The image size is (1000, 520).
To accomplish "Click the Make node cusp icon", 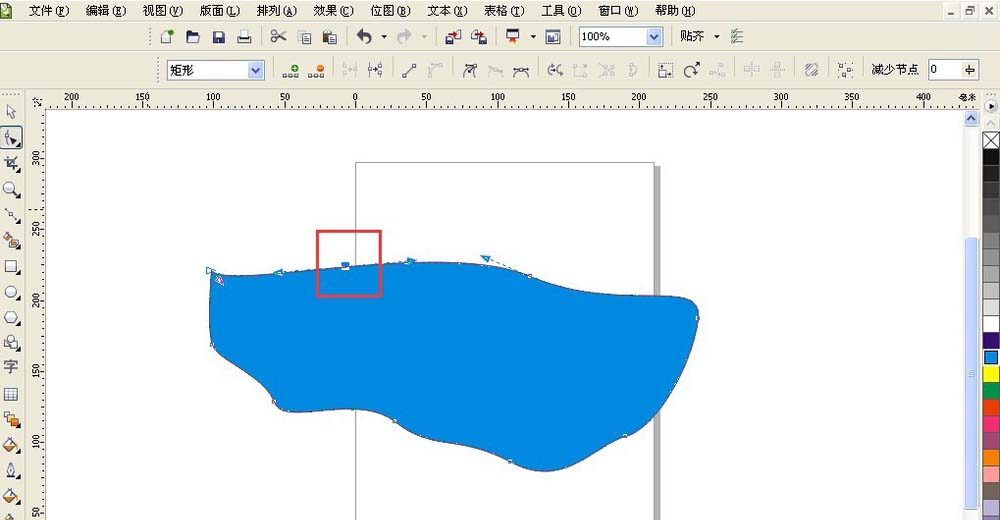I will click(469, 70).
